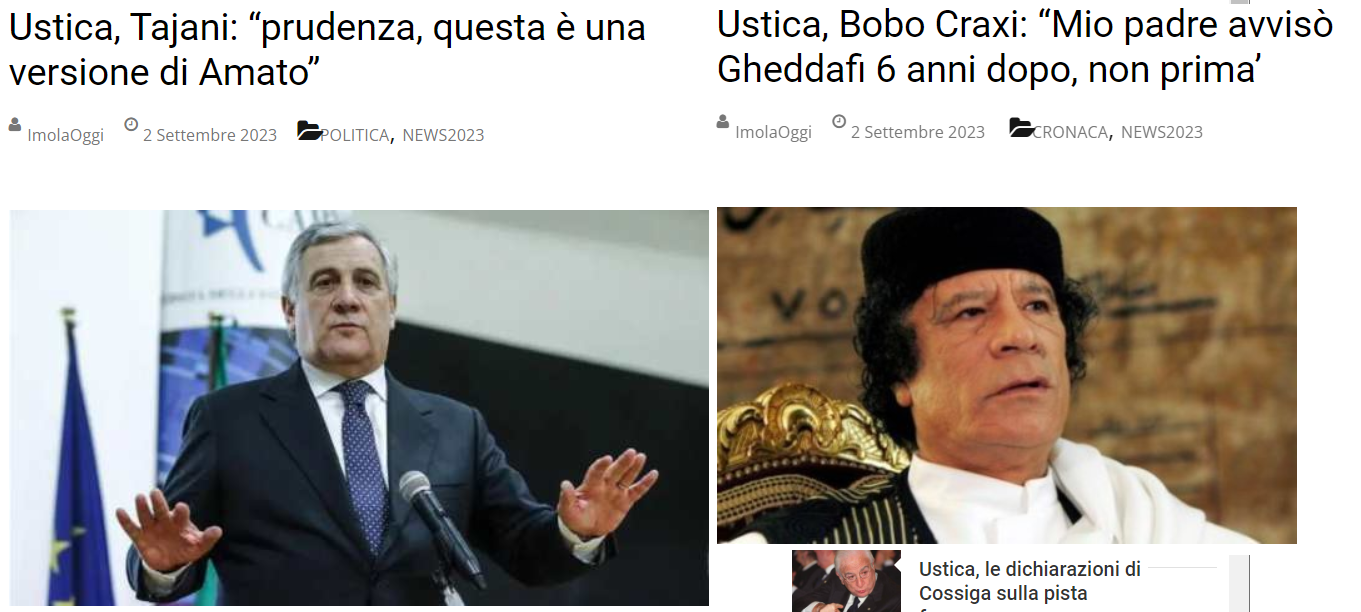
Task: Open Tajani speaking photo
Action: tap(359, 408)
